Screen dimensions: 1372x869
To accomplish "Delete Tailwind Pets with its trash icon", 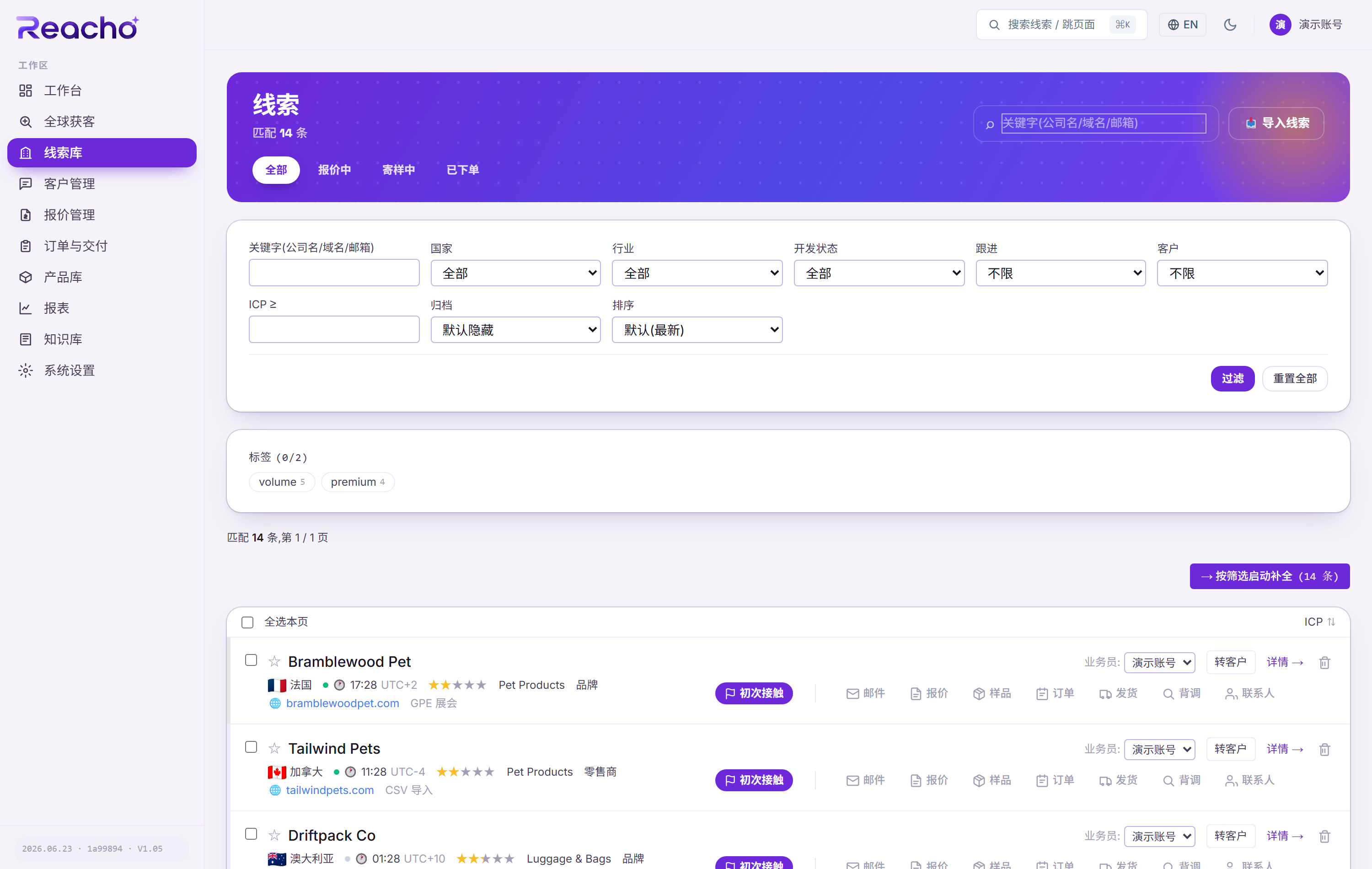I will [x=1324, y=749].
